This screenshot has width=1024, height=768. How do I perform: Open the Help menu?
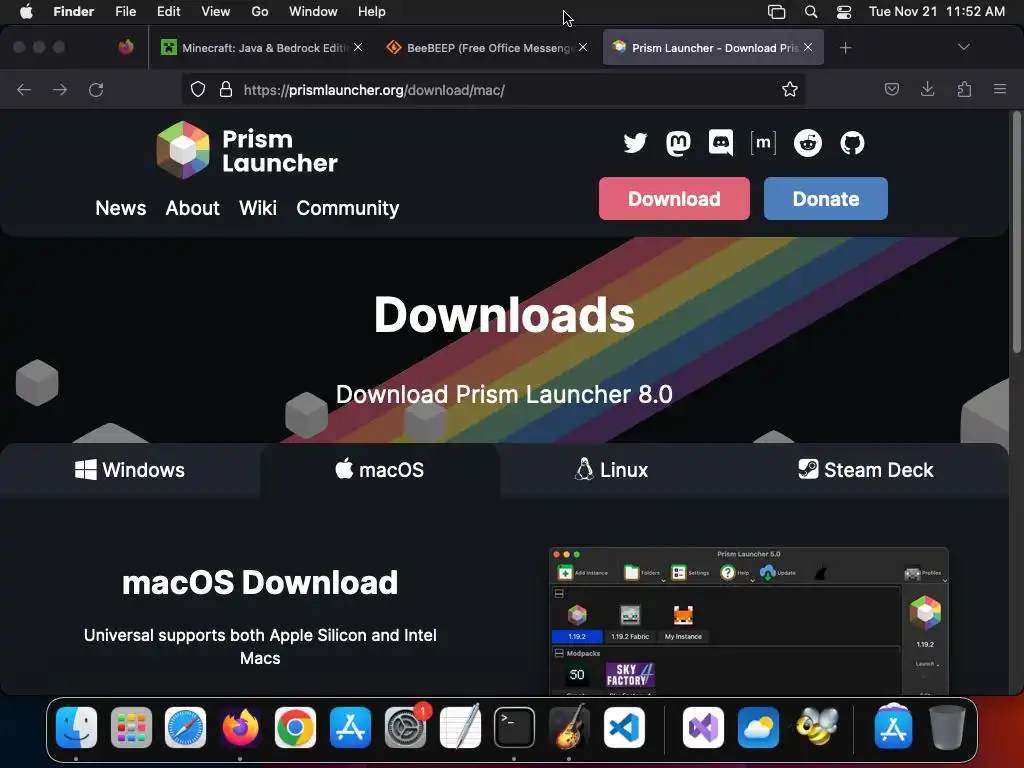tap(372, 12)
